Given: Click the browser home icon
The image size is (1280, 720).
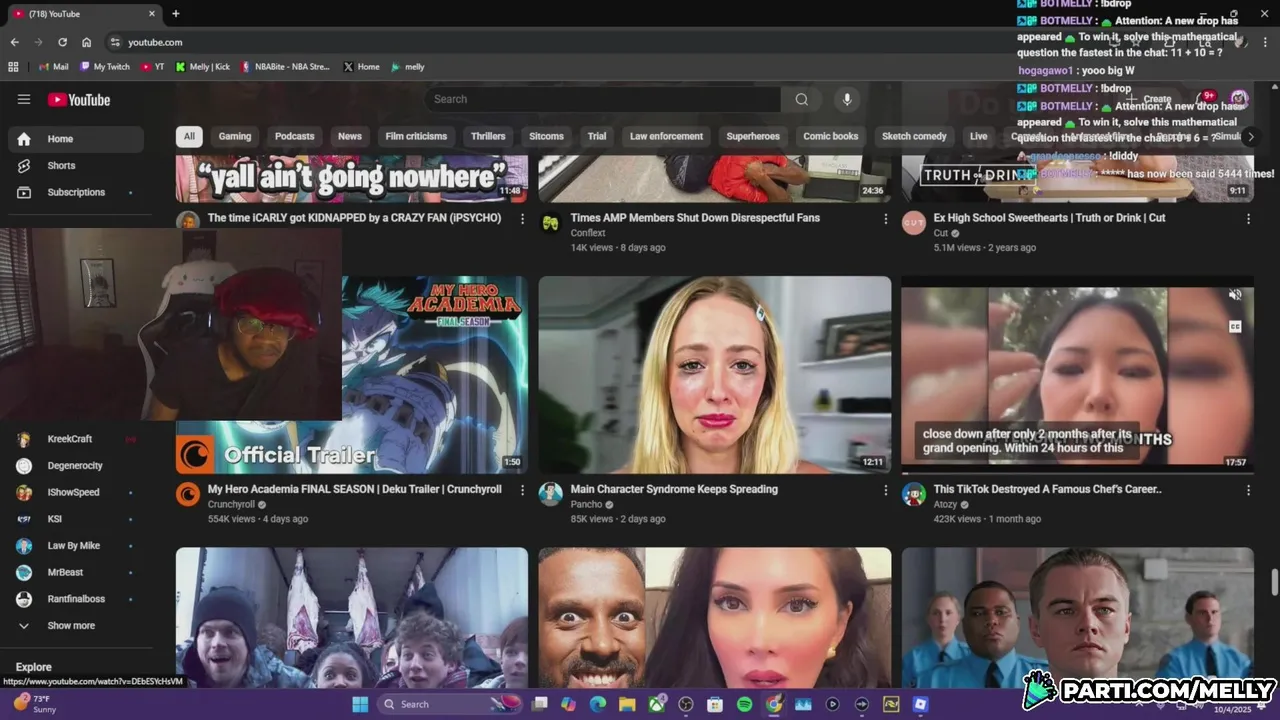Looking at the screenshot, I should pyautogui.click(x=86, y=42).
